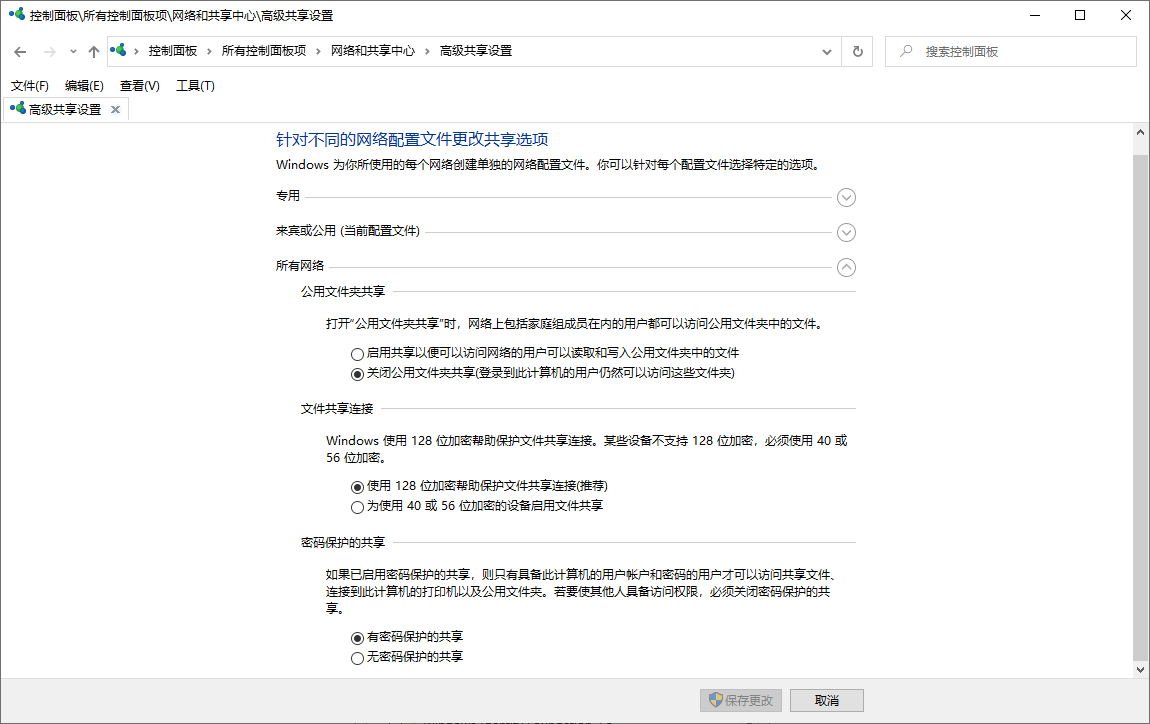Click the 高级共享设置 breadcrumb
The height and width of the screenshot is (724, 1150).
(475, 51)
